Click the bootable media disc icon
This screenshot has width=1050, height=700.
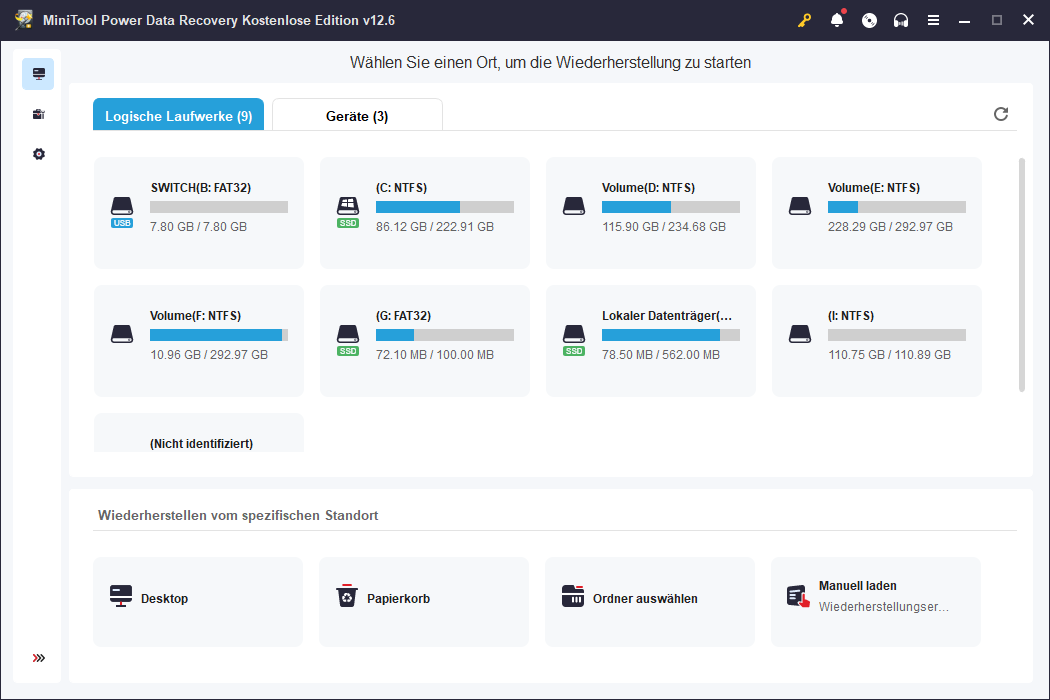pyautogui.click(x=869, y=20)
